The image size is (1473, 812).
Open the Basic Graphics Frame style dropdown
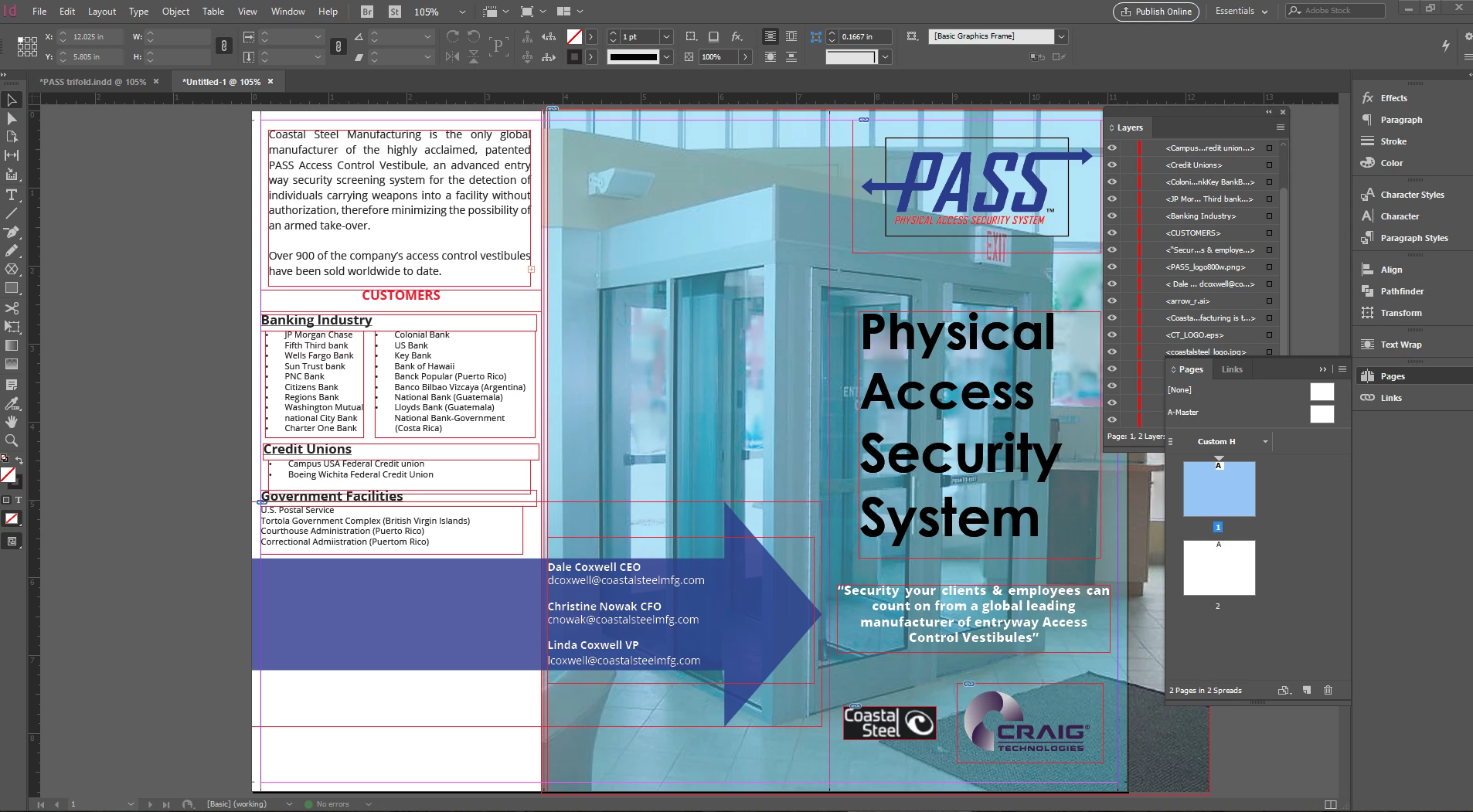click(x=1062, y=36)
